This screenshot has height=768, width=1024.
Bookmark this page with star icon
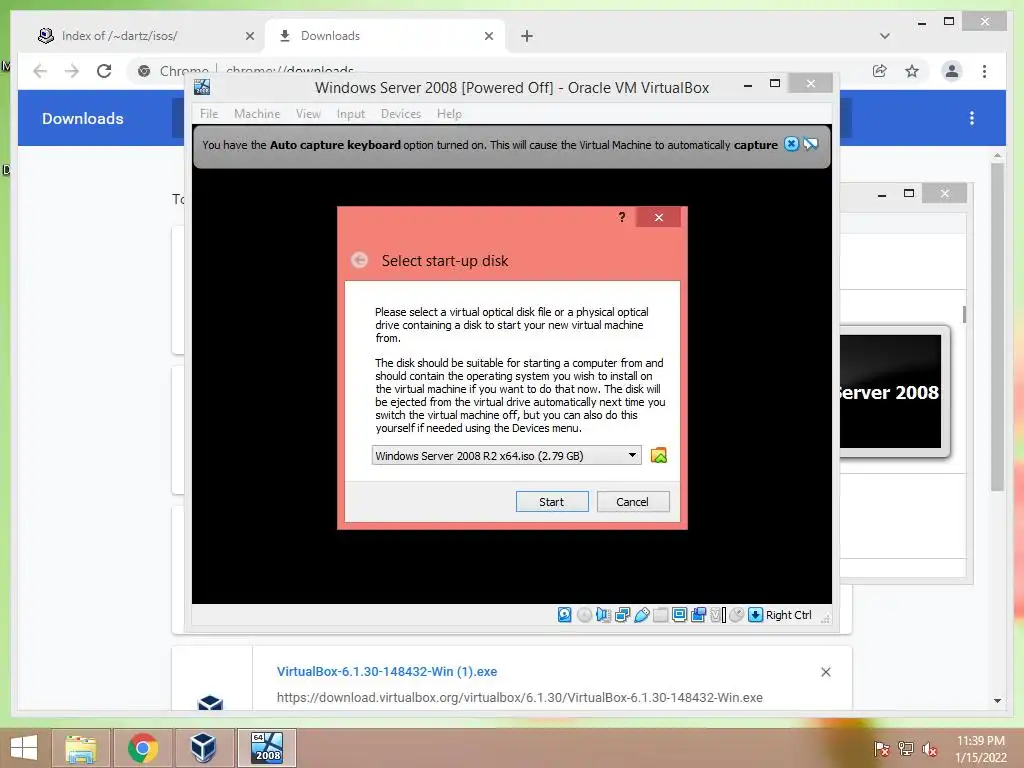912,71
